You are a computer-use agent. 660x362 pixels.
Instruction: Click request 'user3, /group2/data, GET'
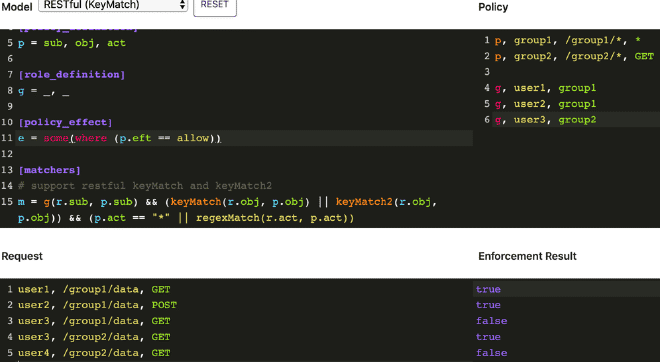[x=94, y=337]
